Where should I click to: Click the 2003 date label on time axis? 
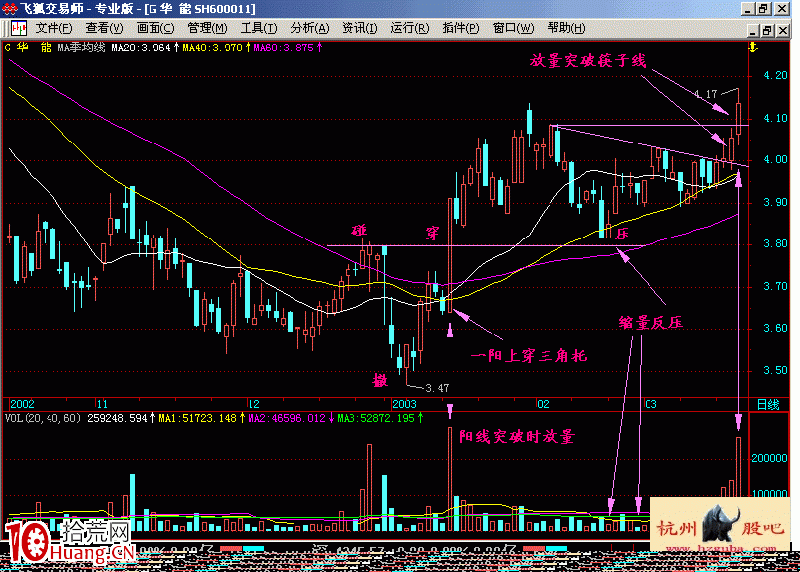[404, 404]
